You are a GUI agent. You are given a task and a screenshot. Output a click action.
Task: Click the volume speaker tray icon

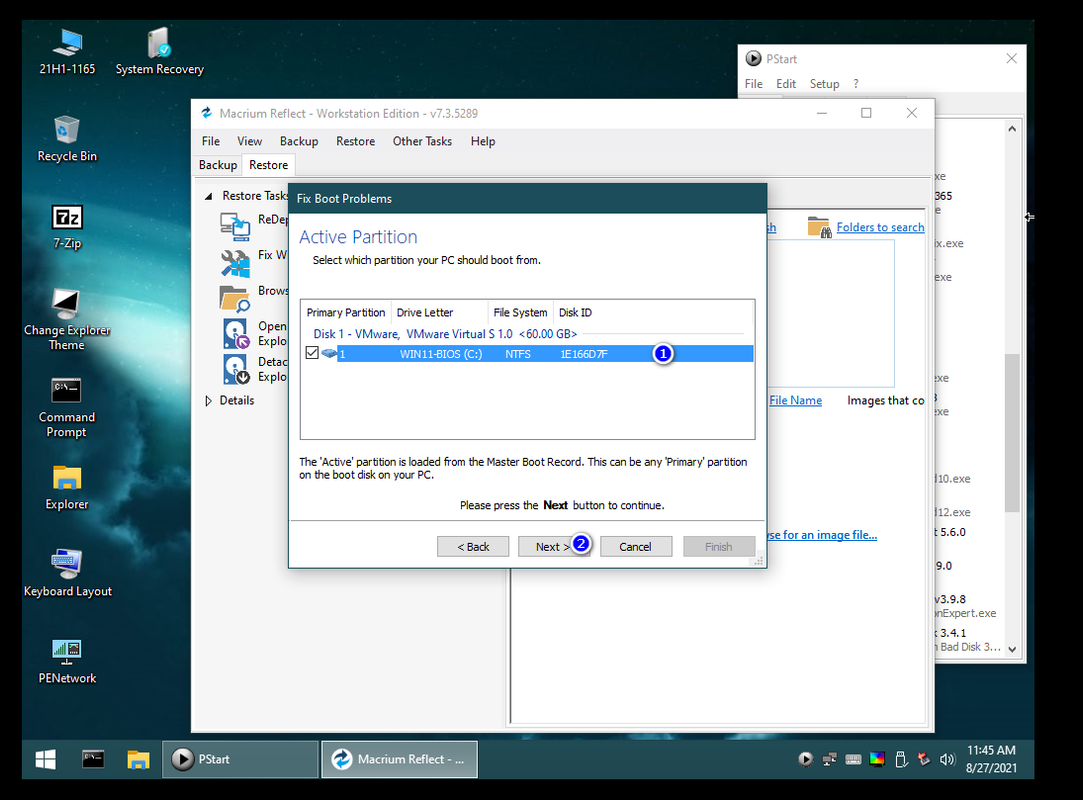(x=947, y=759)
